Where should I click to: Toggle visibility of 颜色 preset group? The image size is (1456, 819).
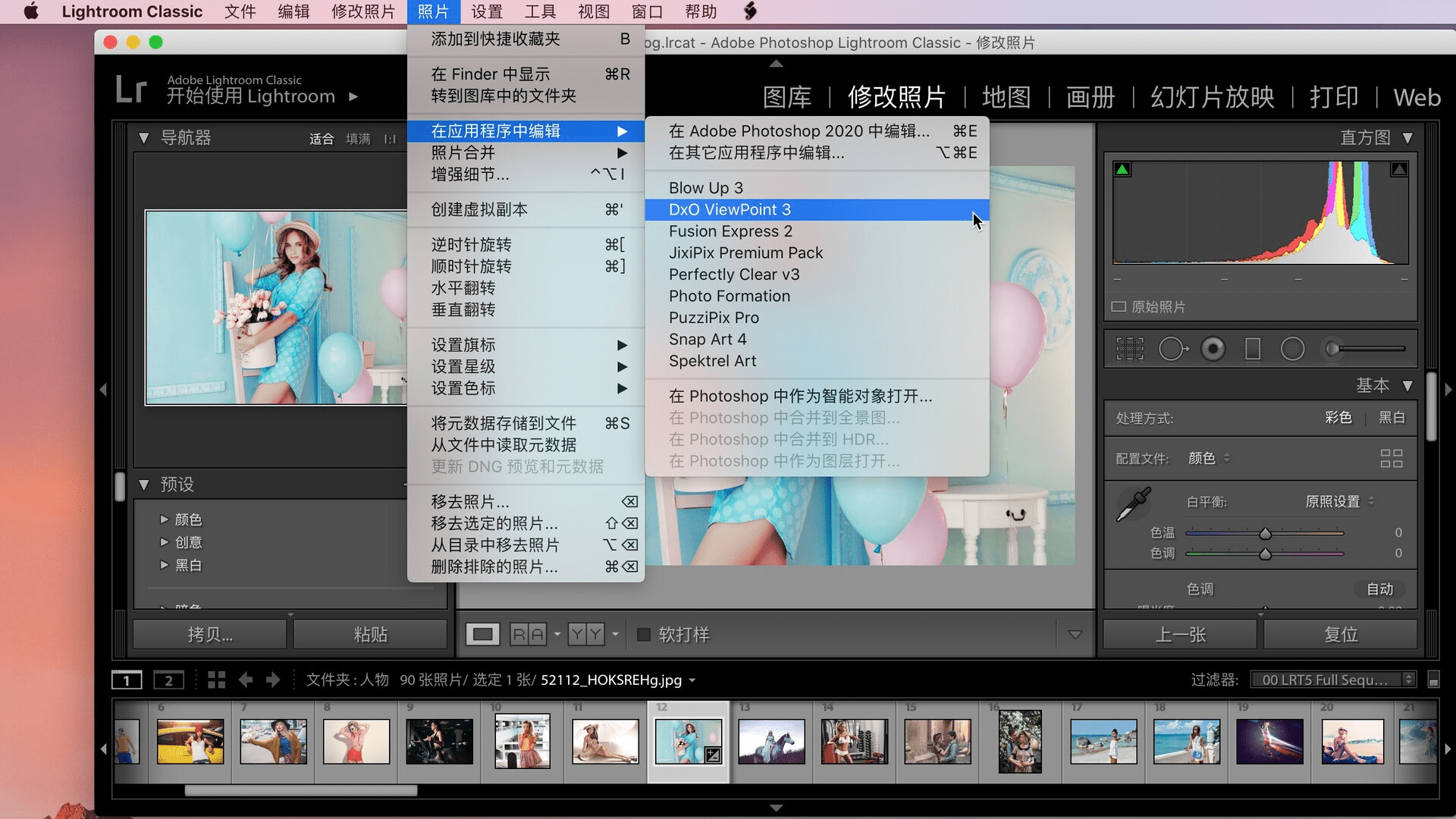[x=163, y=519]
